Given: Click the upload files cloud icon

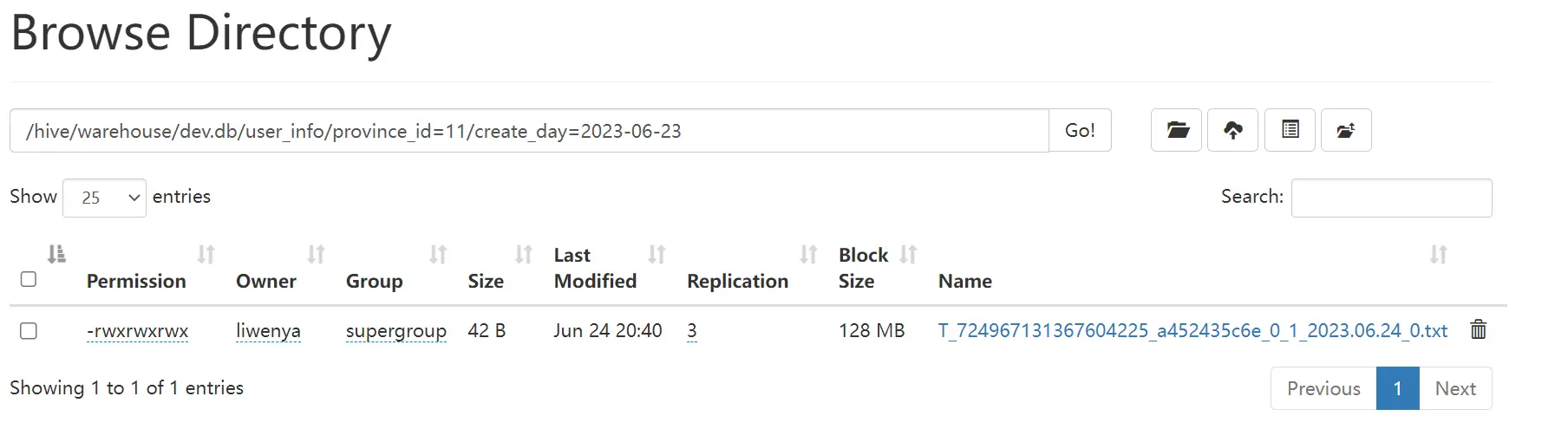Looking at the screenshot, I should (1232, 130).
